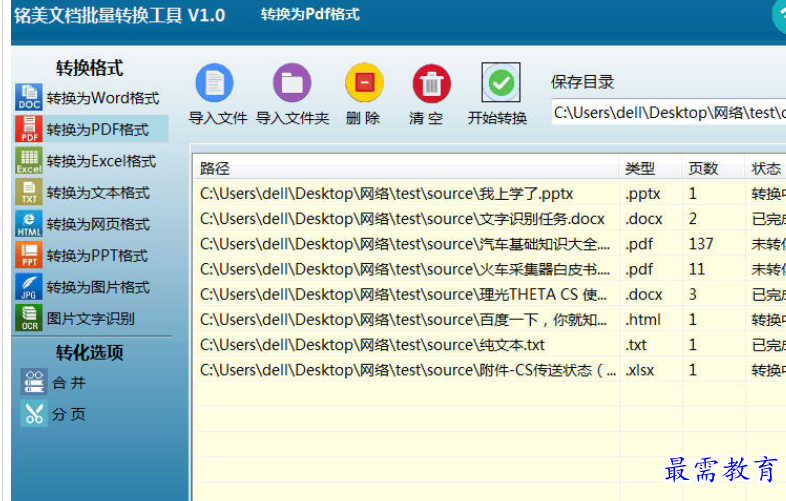Select 转换为PPT格式 in sidebar
The width and height of the screenshot is (786, 501).
tap(97, 256)
